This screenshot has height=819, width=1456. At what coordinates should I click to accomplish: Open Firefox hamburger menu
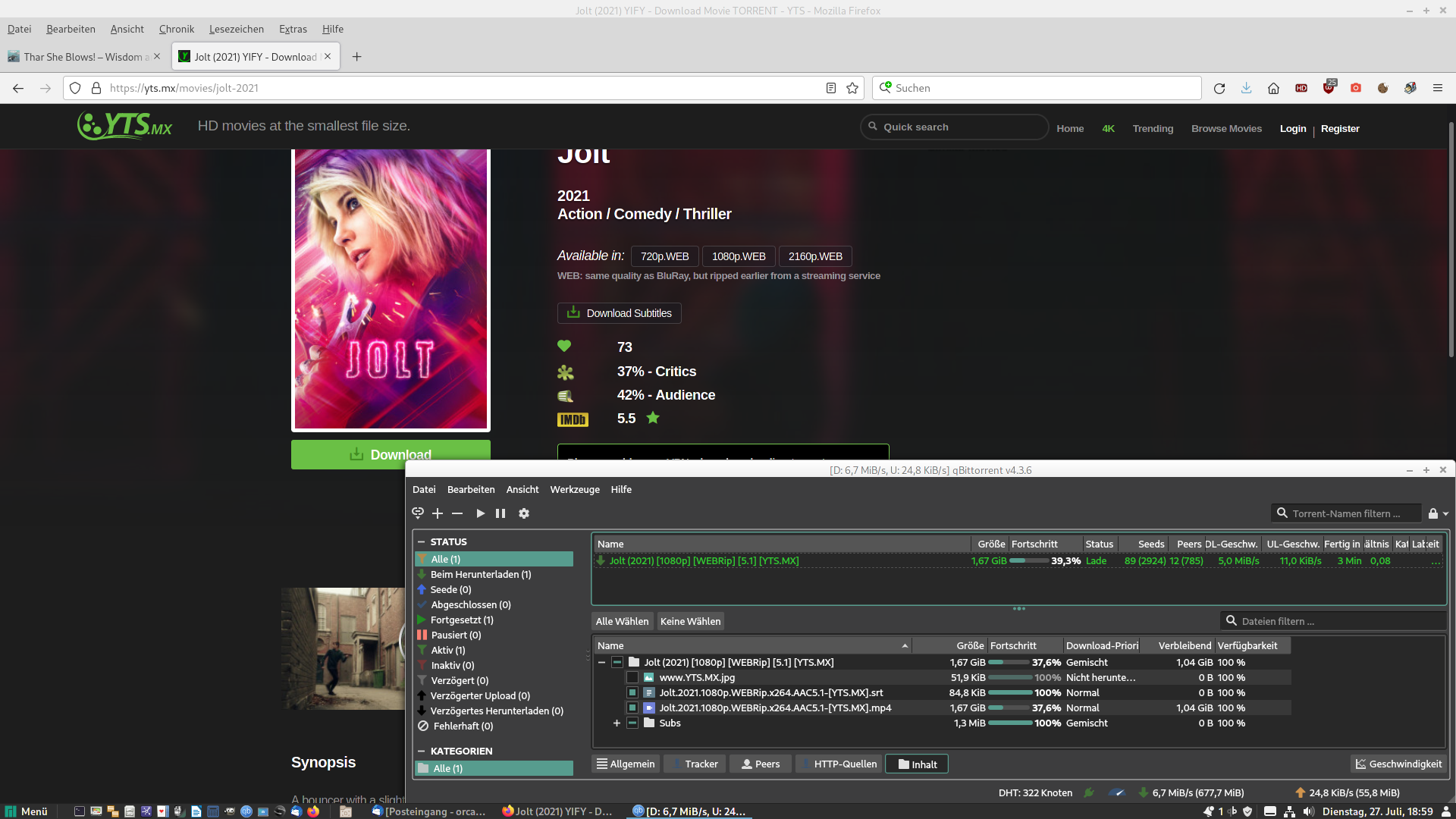(1437, 88)
